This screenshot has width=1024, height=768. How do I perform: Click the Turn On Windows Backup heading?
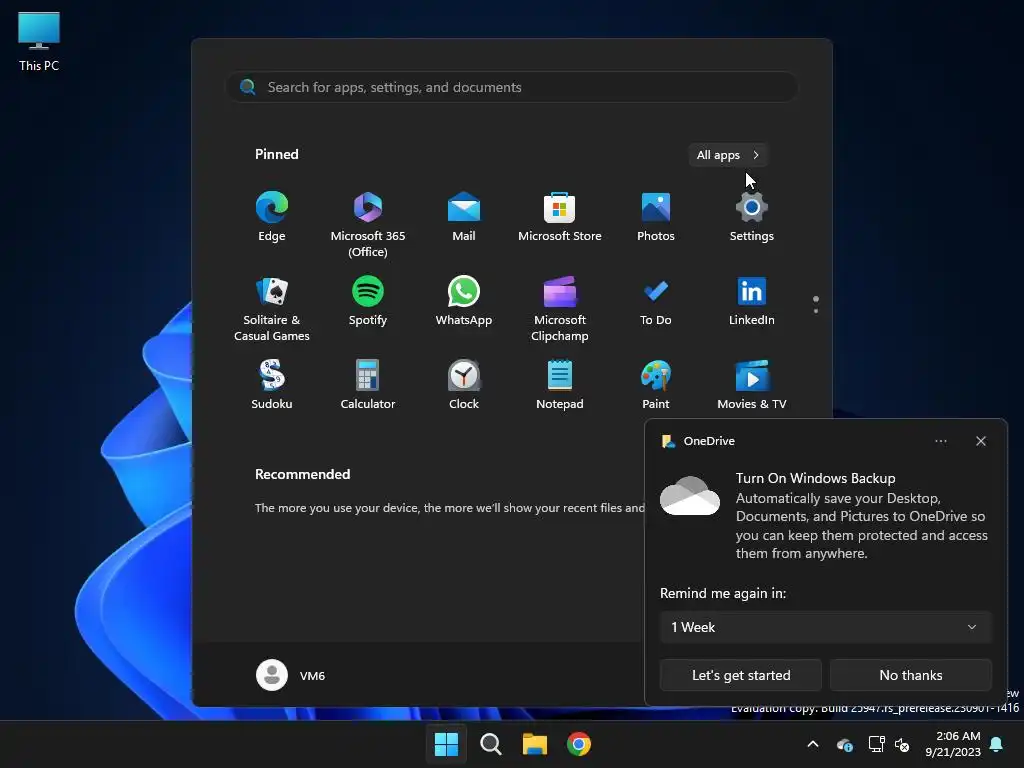click(x=815, y=478)
